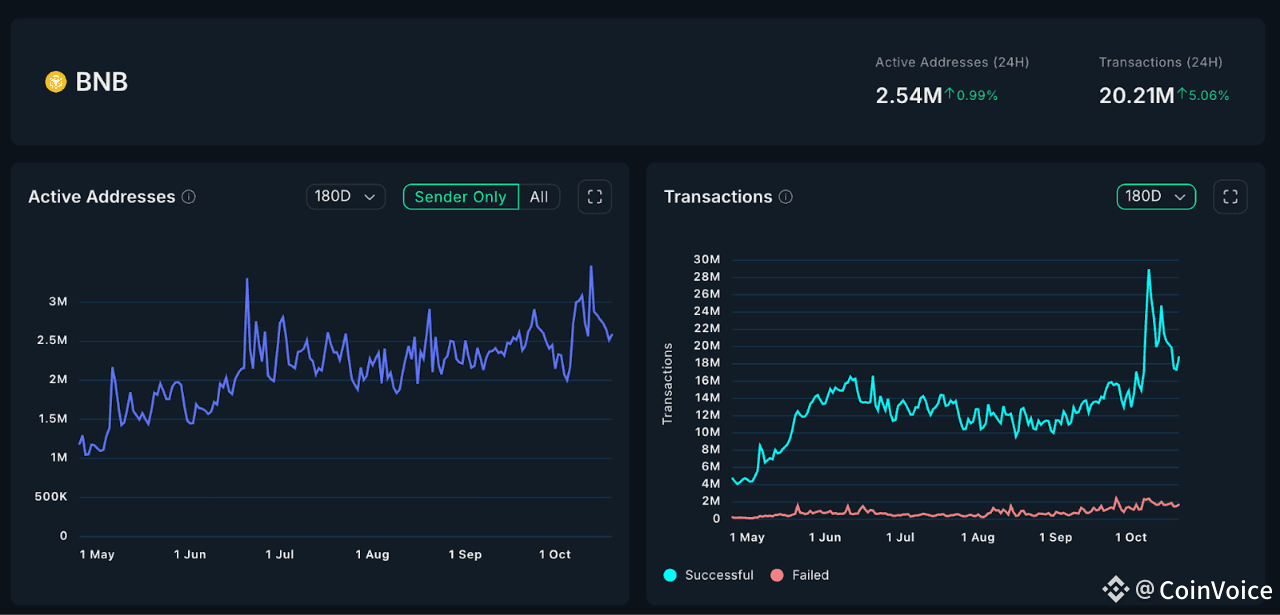Click the Active Addresses info icon
Viewport: 1280px width, 615px height.
(189, 197)
